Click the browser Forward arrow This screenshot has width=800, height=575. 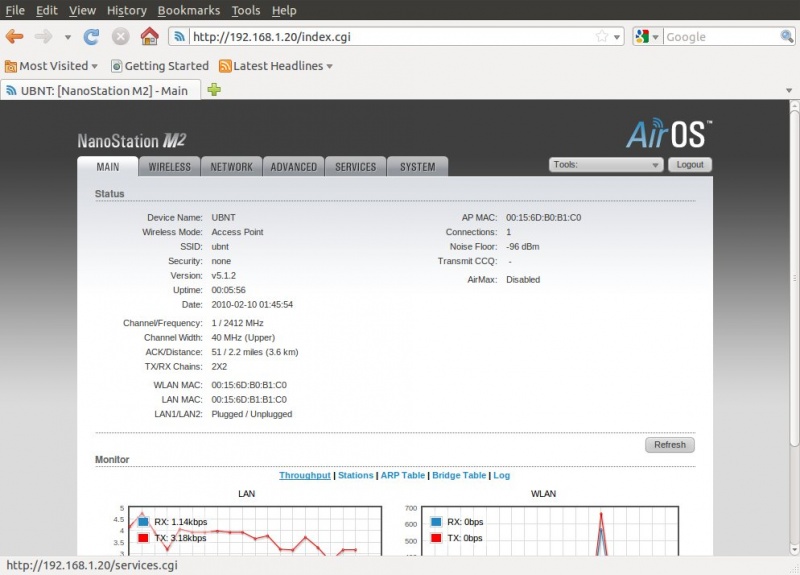43,37
